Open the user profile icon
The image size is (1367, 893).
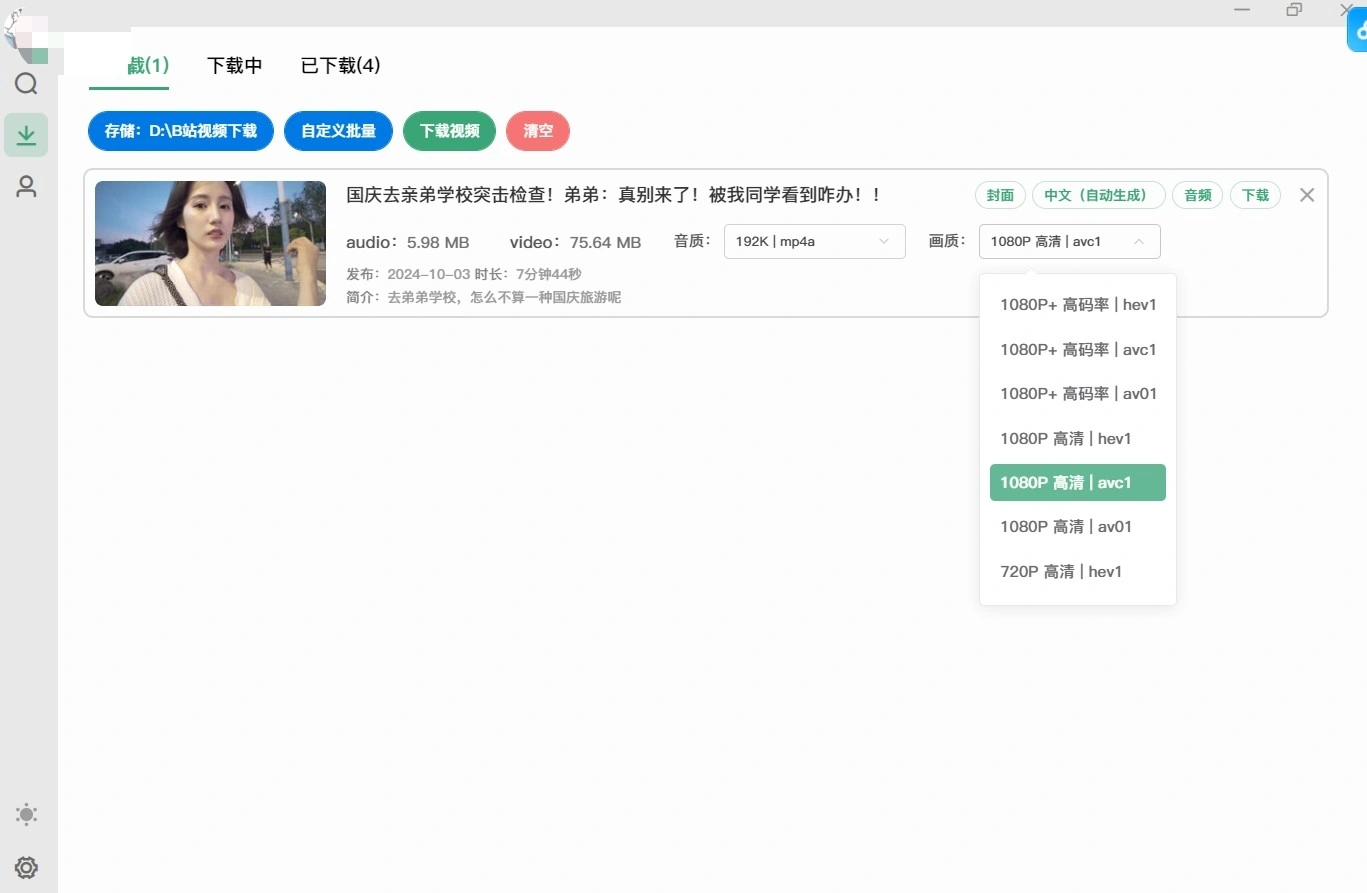[26, 186]
